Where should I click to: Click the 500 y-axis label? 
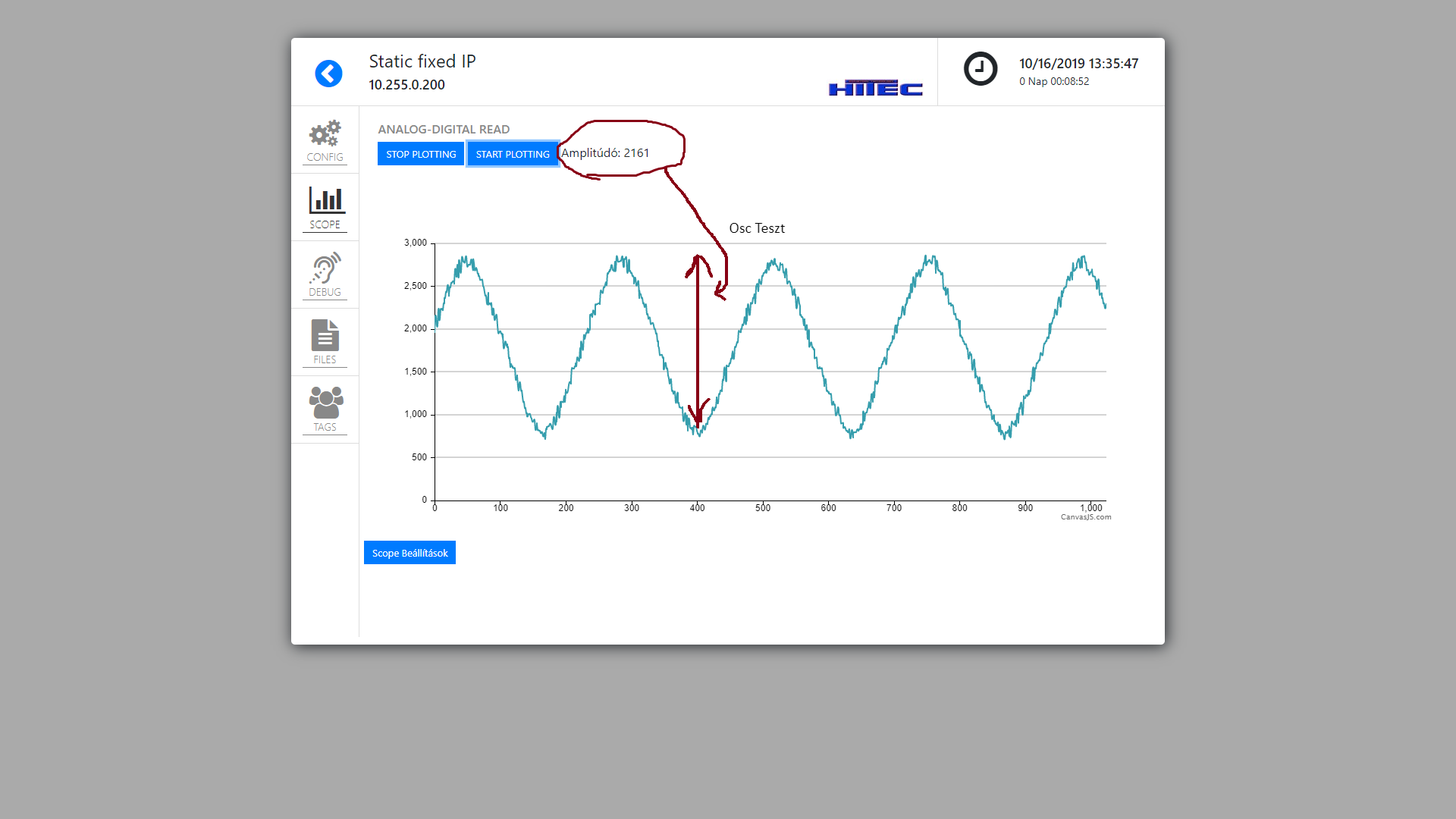point(419,457)
